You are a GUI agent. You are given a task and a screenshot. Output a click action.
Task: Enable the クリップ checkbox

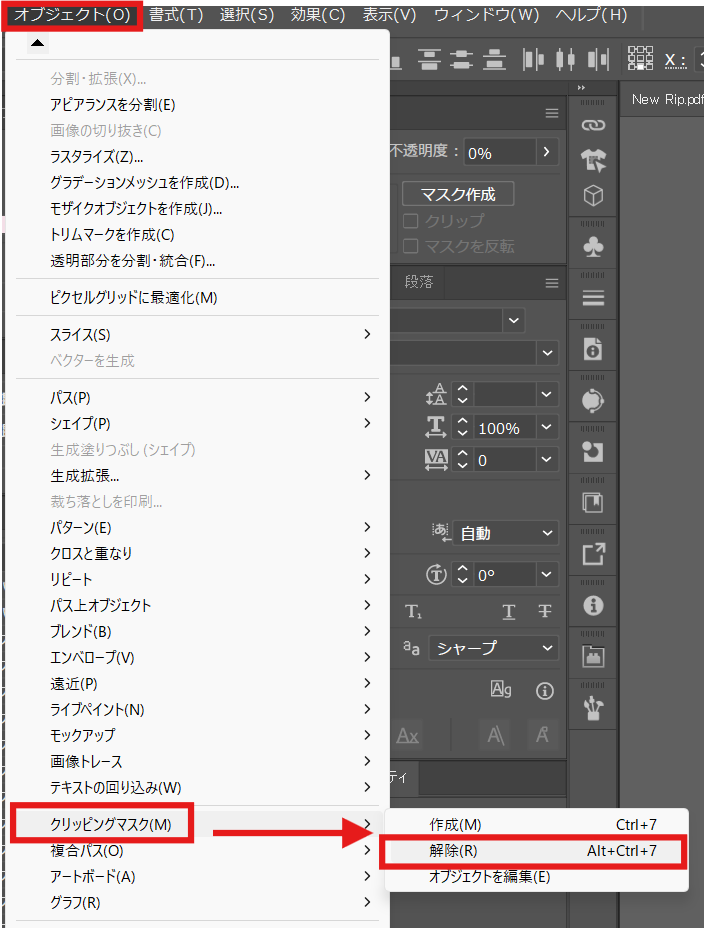pos(410,221)
